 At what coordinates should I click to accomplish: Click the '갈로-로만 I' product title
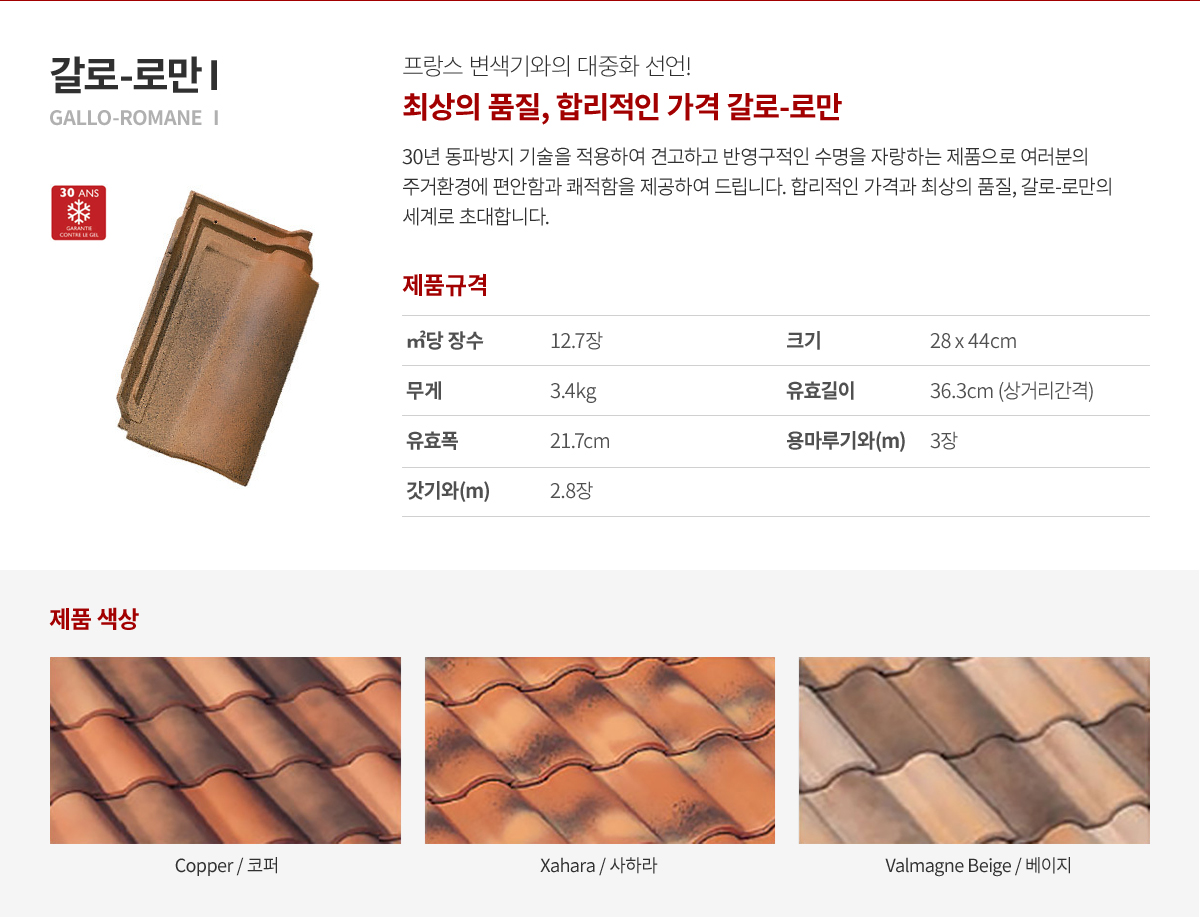pyautogui.click(x=135, y=74)
